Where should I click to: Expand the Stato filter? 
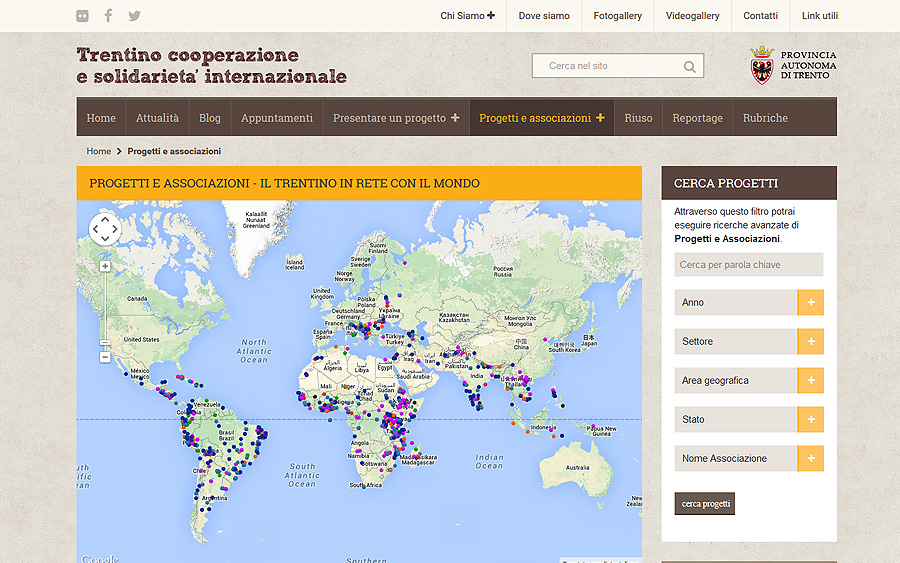click(810, 420)
